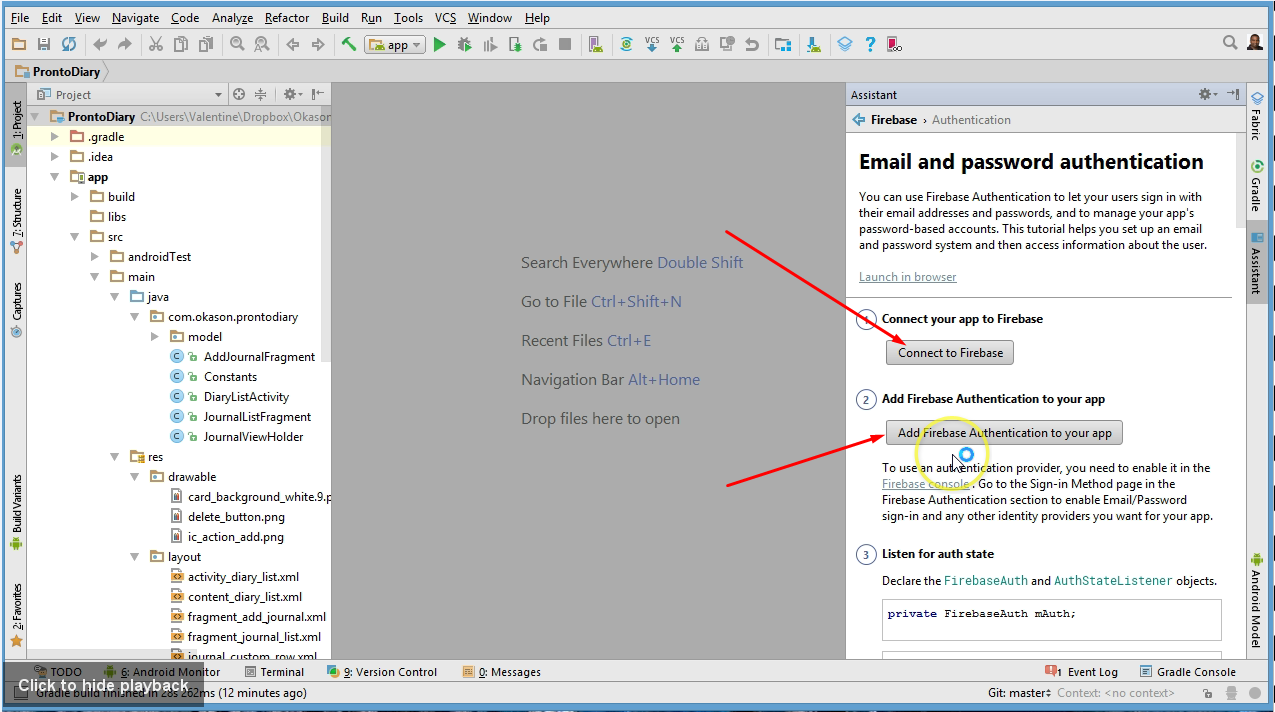Open the Git master branch selector
Viewport: 1275px width, 712px height.
1019,693
